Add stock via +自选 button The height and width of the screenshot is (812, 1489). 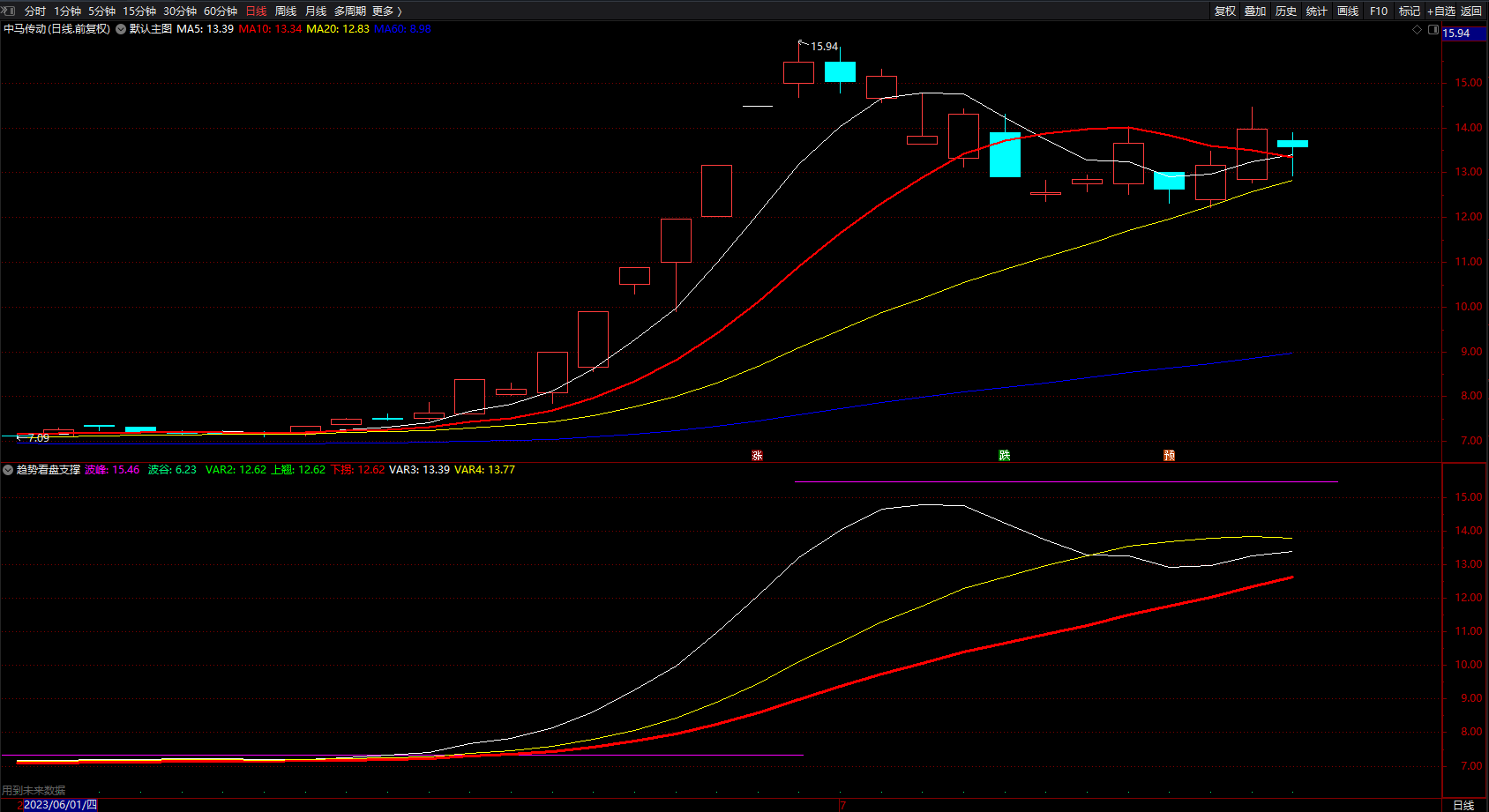pyautogui.click(x=1441, y=11)
